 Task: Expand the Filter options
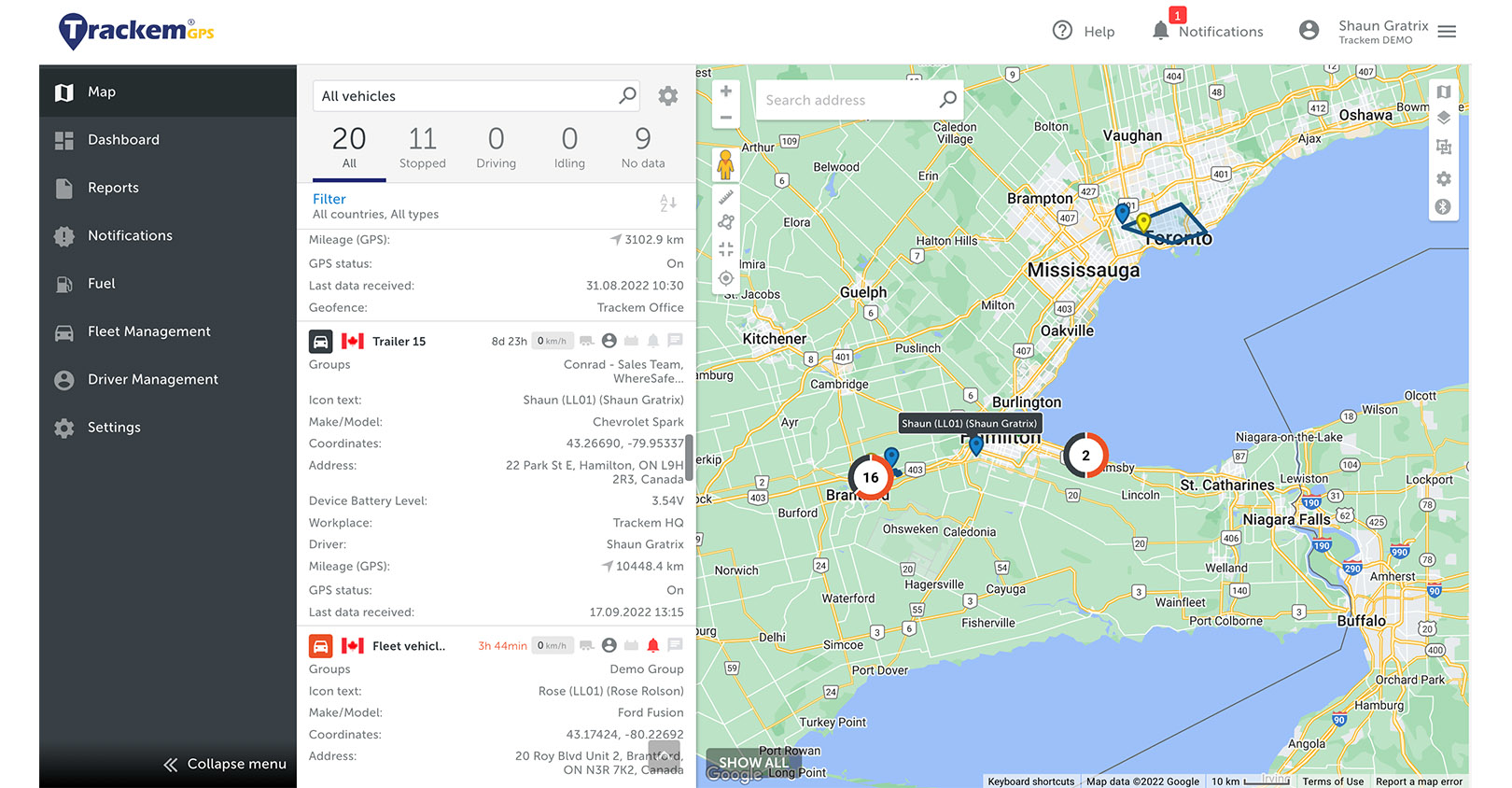[x=329, y=199]
